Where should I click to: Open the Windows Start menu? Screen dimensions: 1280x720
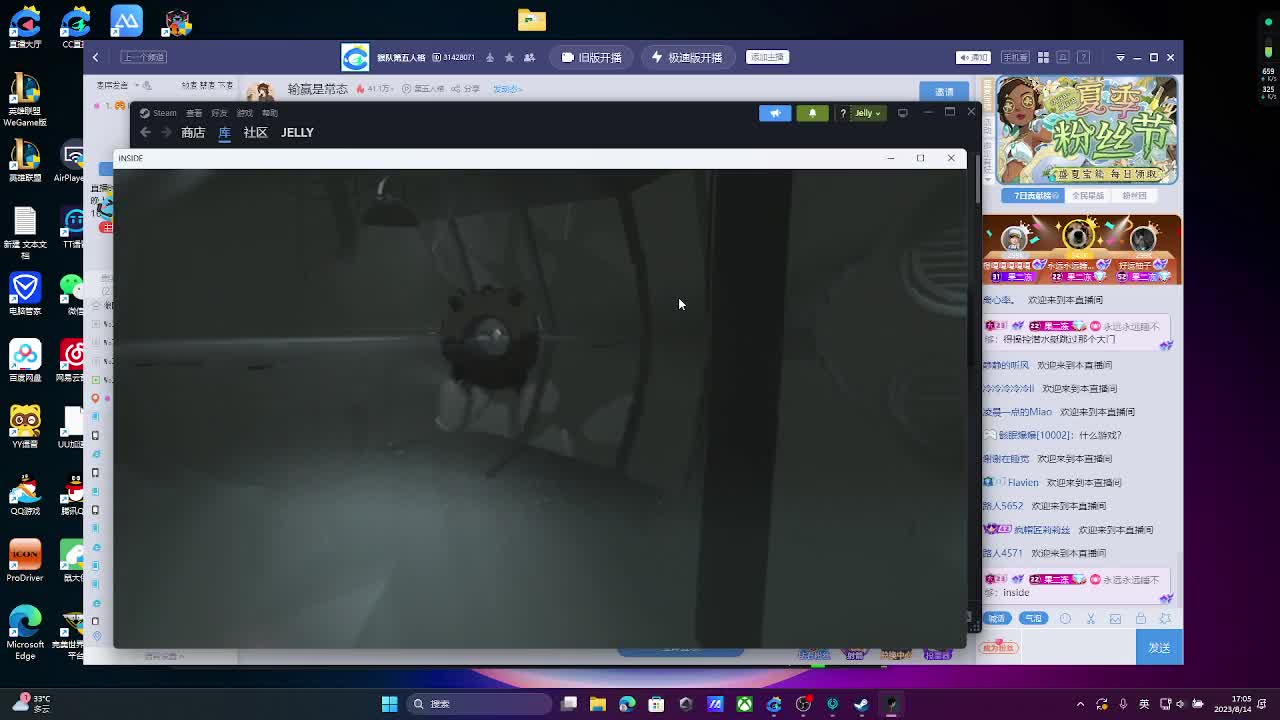(x=389, y=704)
